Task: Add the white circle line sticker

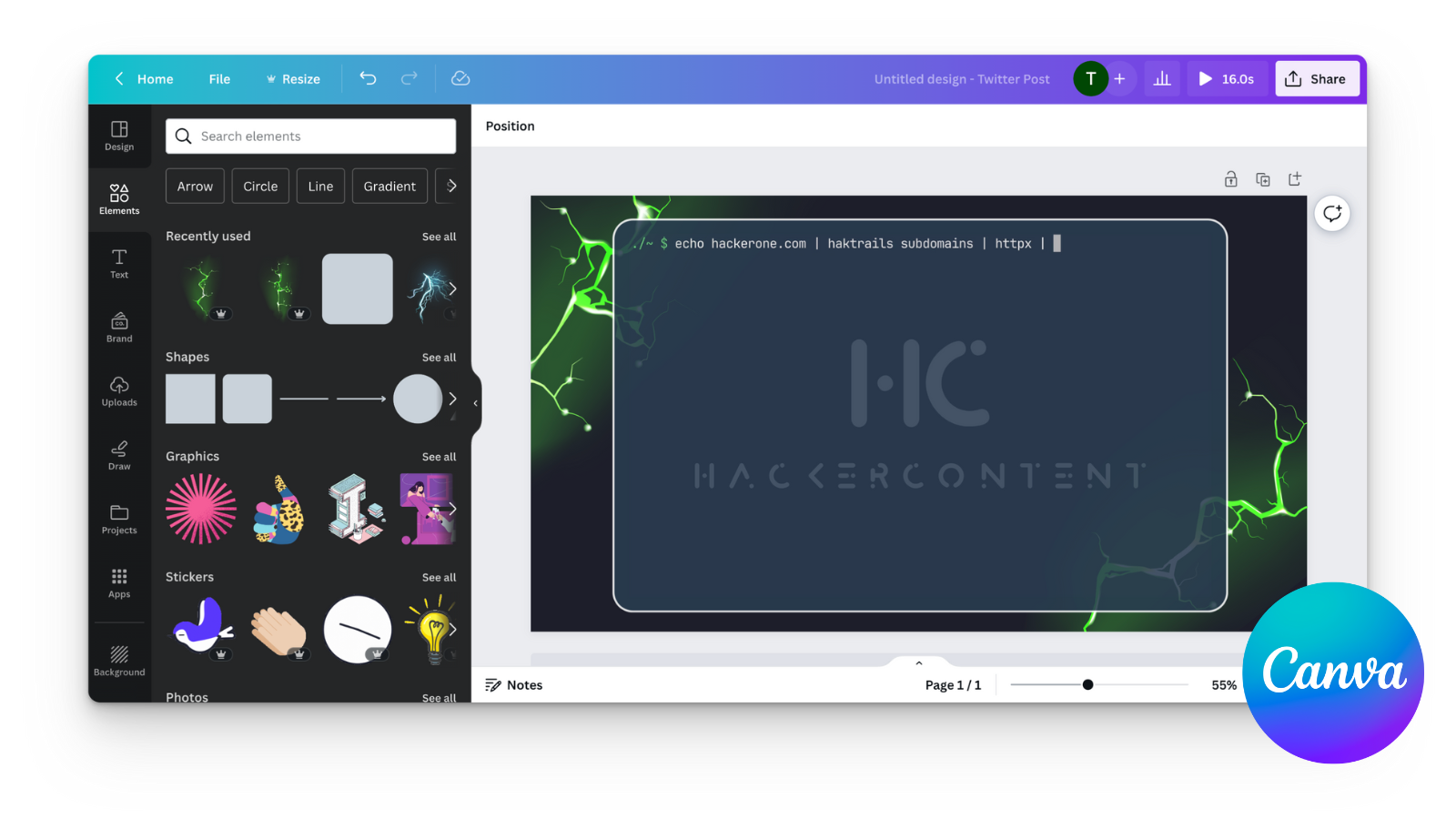Action: point(358,630)
